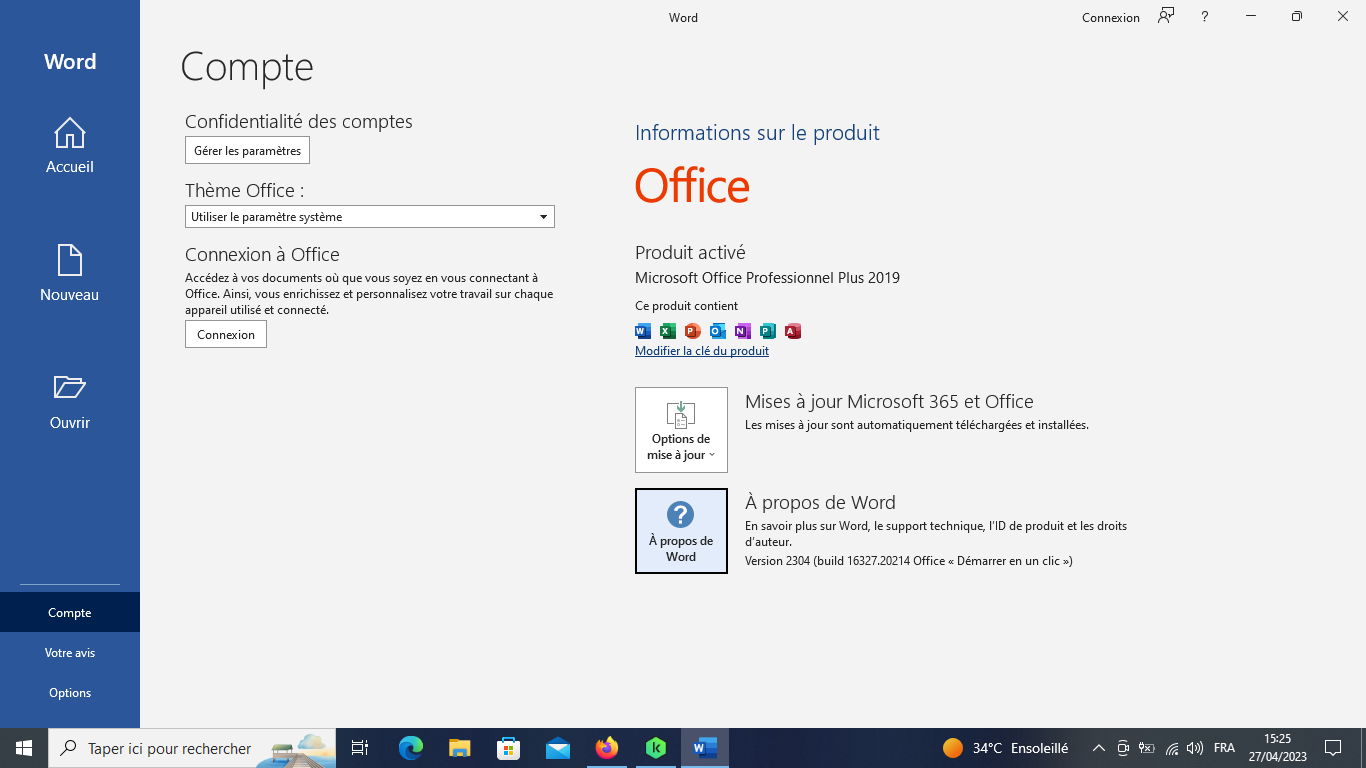Viewport: 1366px width, 768px height.
Task: Click the Connexion button under Connexion à Office
Action: (226, 334)
